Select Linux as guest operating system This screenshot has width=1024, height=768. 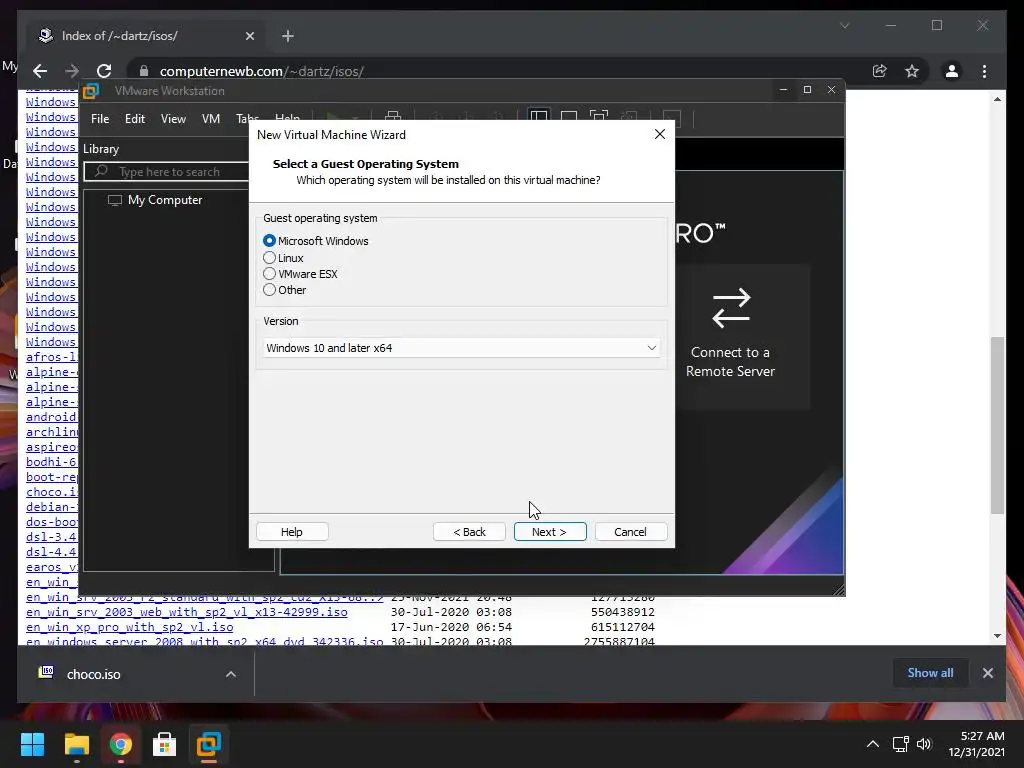pos(269,258)
